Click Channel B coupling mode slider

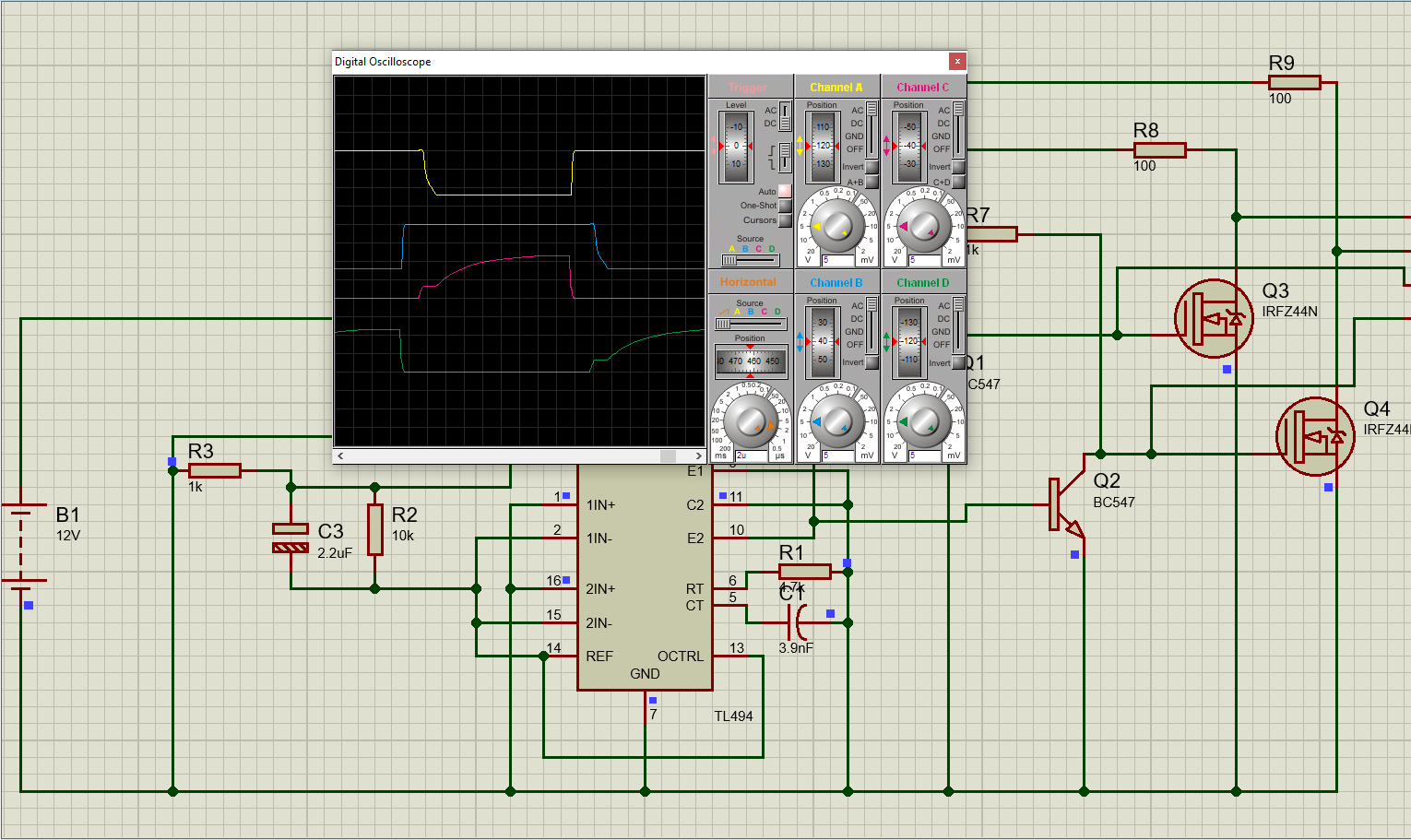[871, 325]
